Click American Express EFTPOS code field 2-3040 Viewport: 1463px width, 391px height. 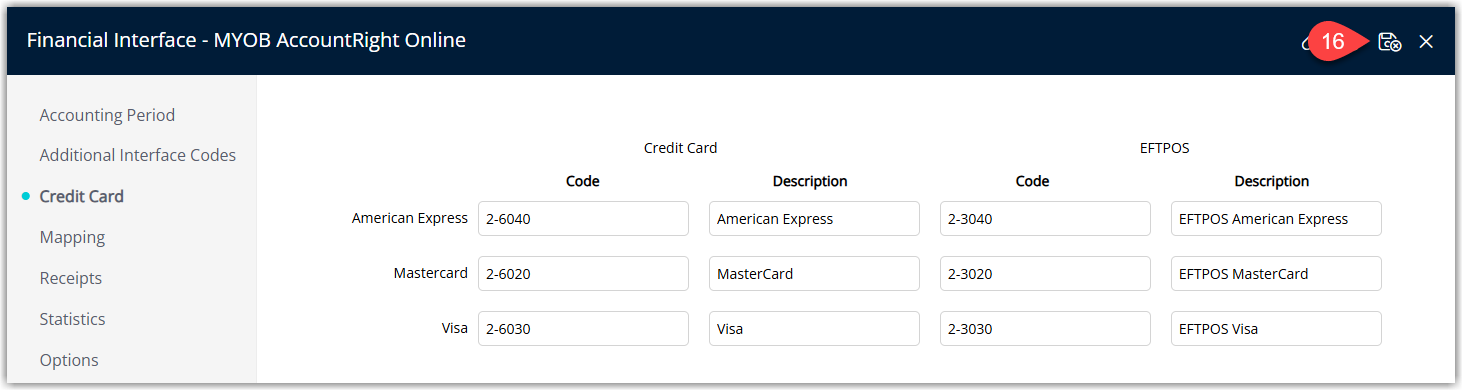point(1045,219)
